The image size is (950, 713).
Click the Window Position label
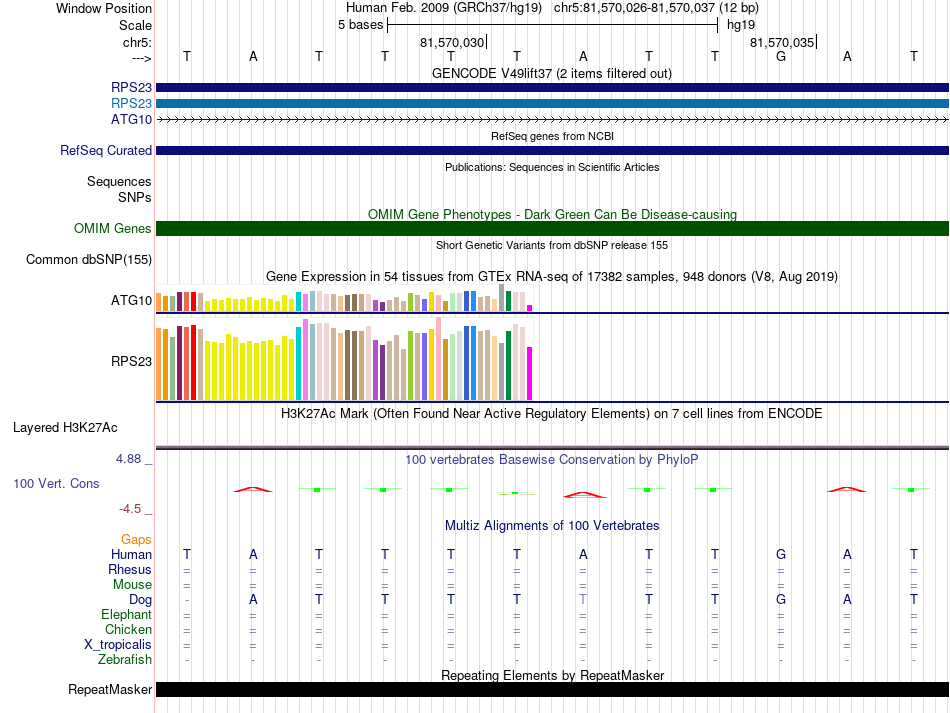click(x=104, y=8)
